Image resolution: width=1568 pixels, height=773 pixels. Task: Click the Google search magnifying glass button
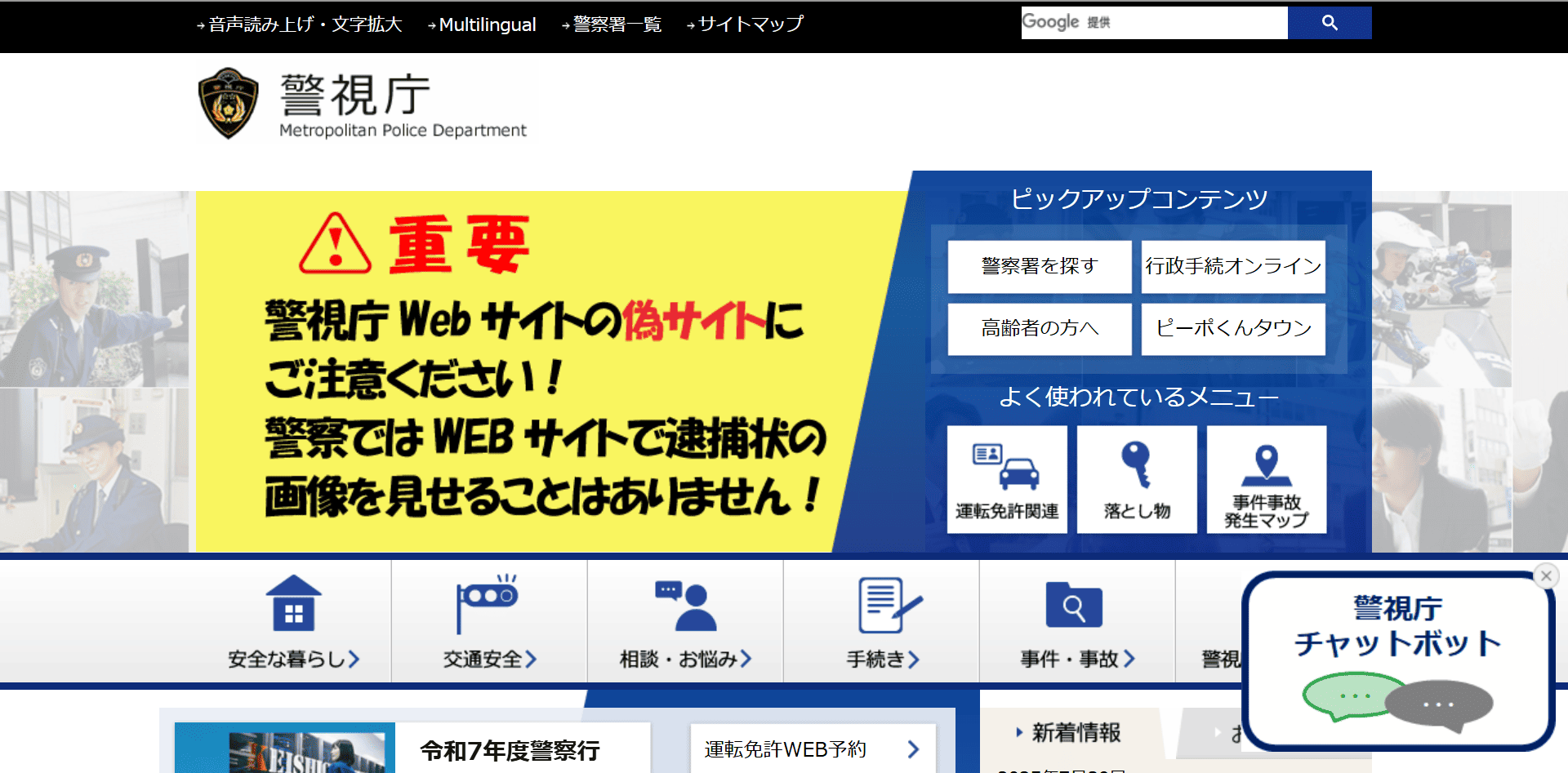tap(1330, 22)
